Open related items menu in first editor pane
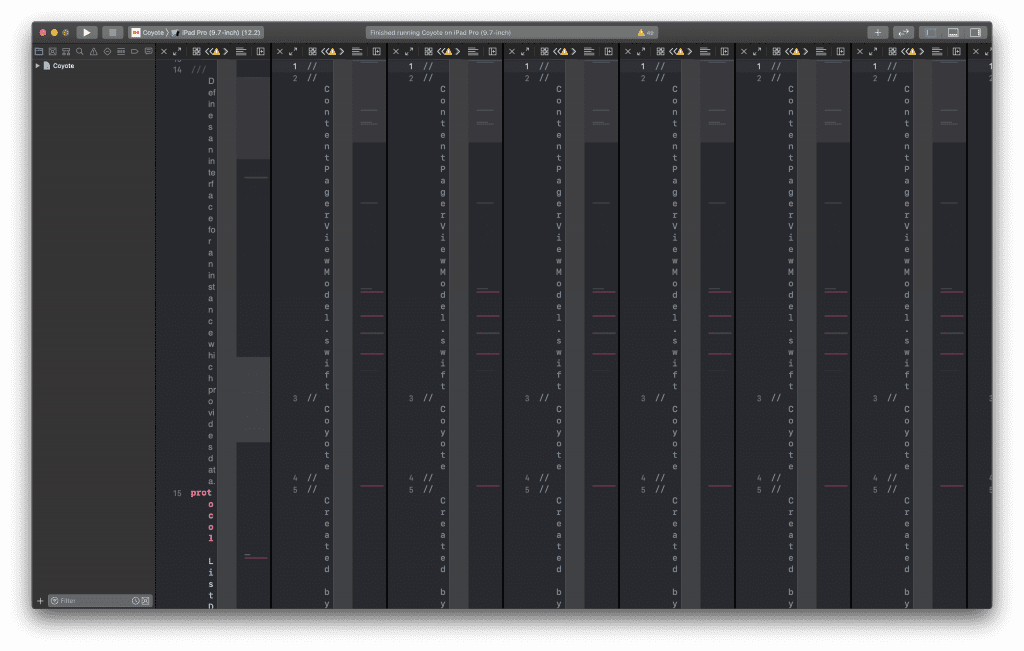Viewport: 1024px width, 651px height. click(196, 52)
